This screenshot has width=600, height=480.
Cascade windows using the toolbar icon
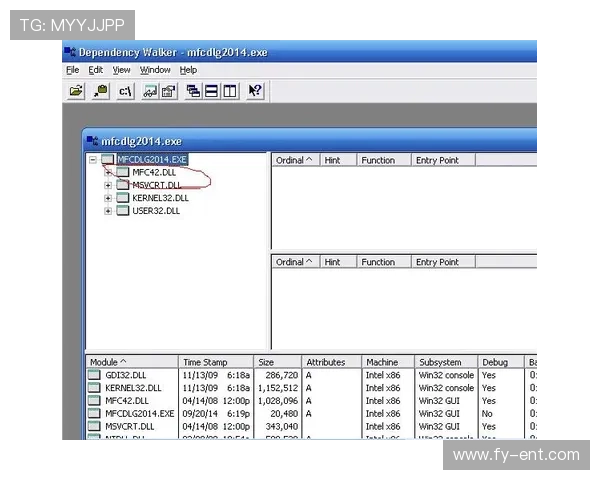(193, 91)
